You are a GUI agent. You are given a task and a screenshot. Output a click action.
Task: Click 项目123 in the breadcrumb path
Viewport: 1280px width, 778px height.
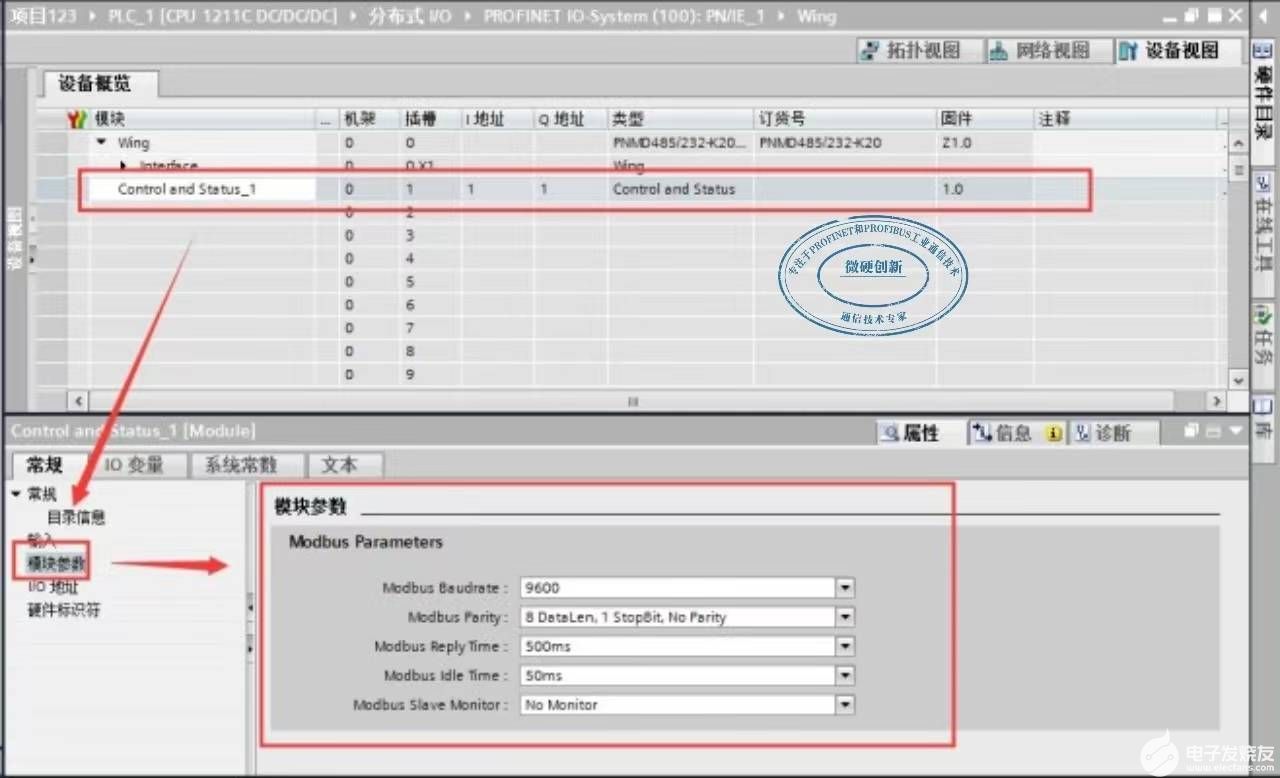click(42, 17)
